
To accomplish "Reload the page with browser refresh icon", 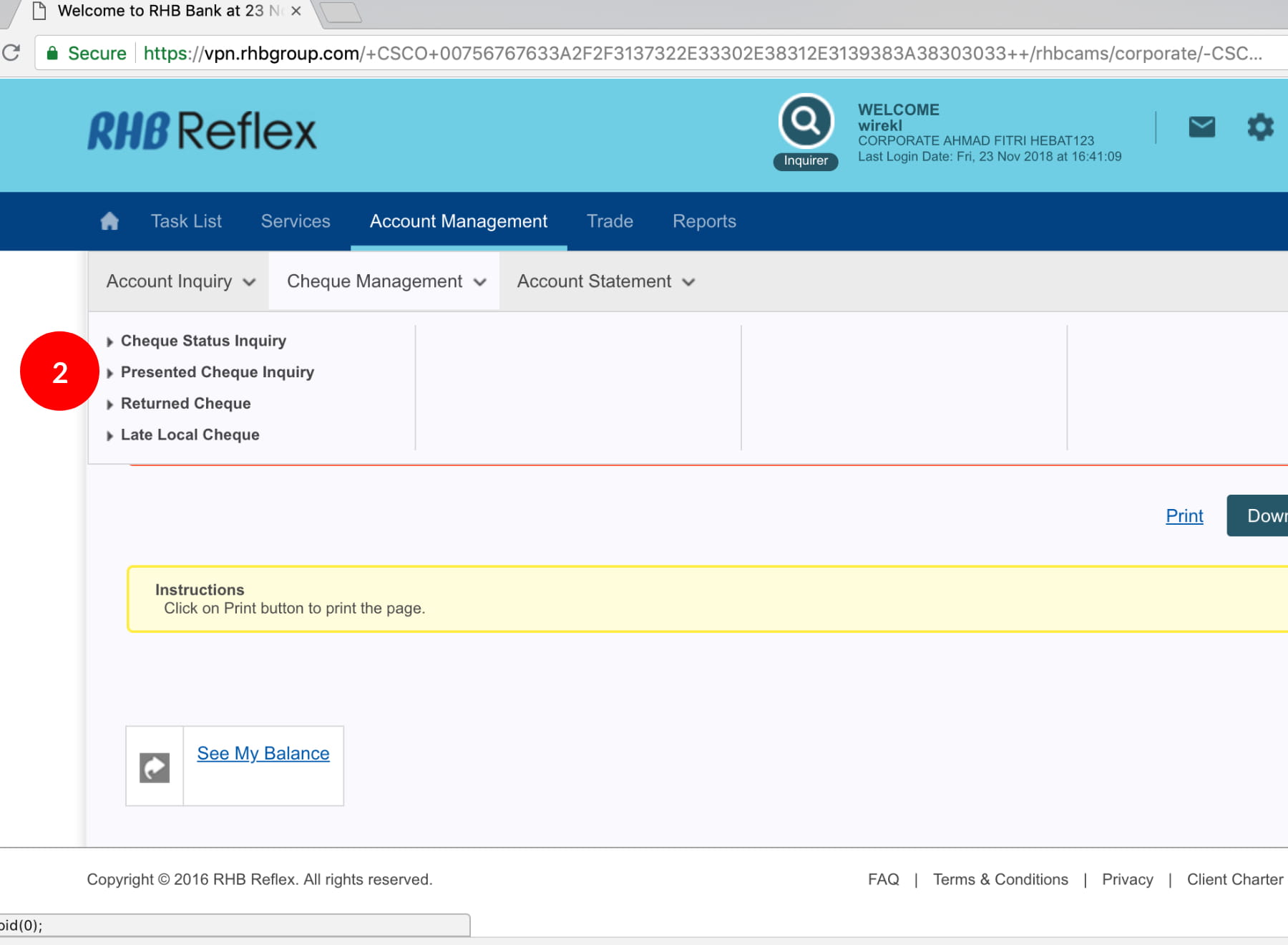I will [x=11, y=53].
